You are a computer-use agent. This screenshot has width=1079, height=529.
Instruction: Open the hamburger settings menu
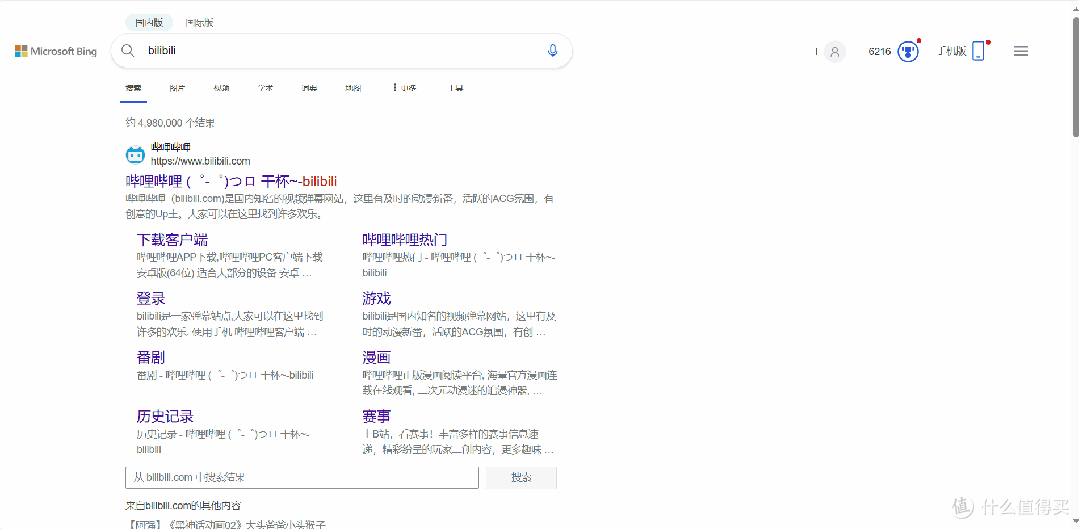(1021, 51)
